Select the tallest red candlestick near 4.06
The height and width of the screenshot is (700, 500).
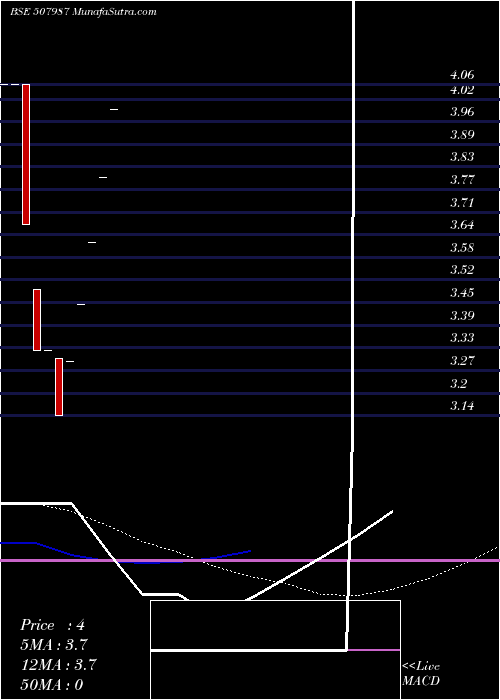(x=26, y=154)
